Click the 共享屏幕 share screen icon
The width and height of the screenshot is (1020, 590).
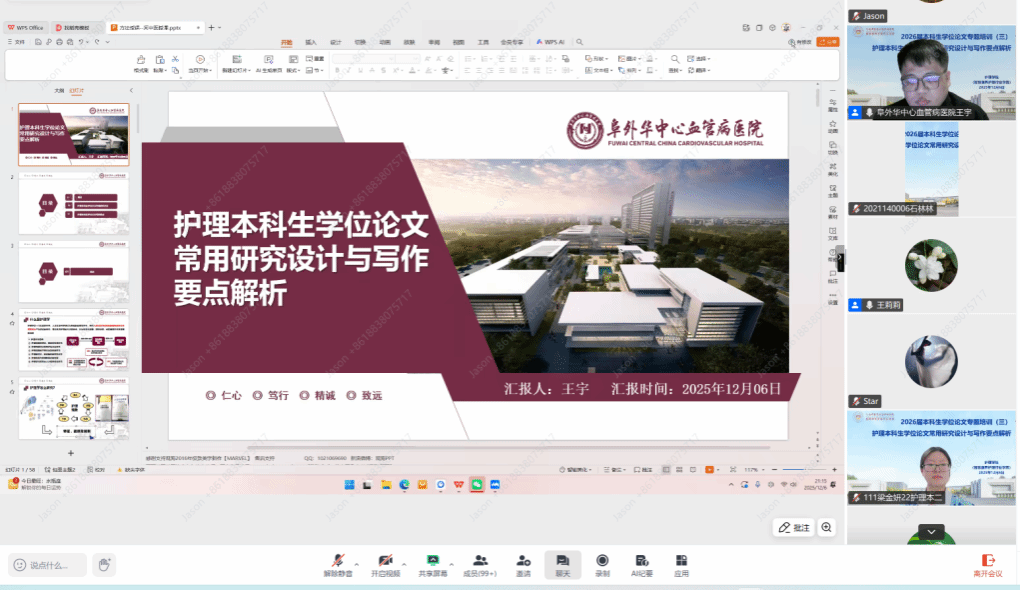point(433,564)
